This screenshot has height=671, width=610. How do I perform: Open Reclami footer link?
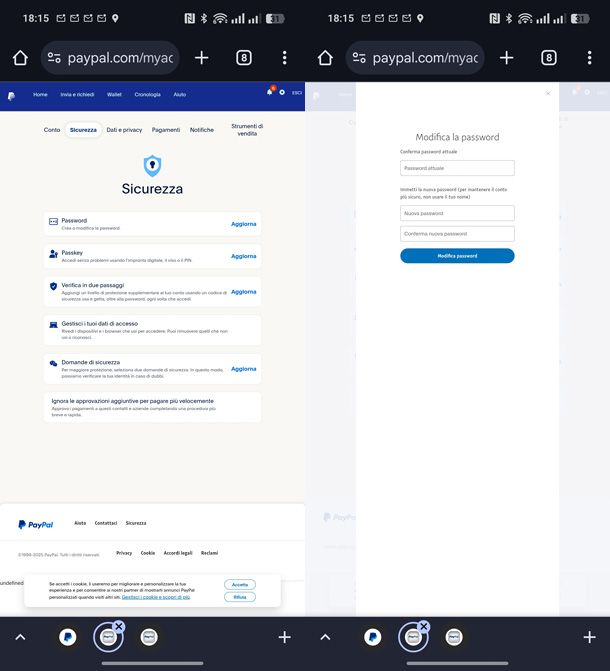[x=209, y=553]
